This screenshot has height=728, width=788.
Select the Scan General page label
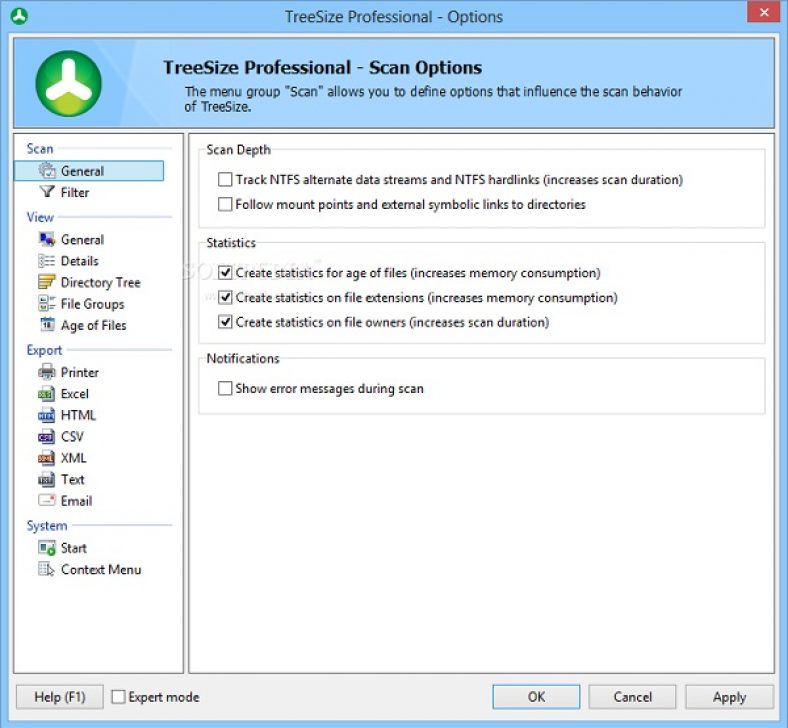[x=82, y=171]
